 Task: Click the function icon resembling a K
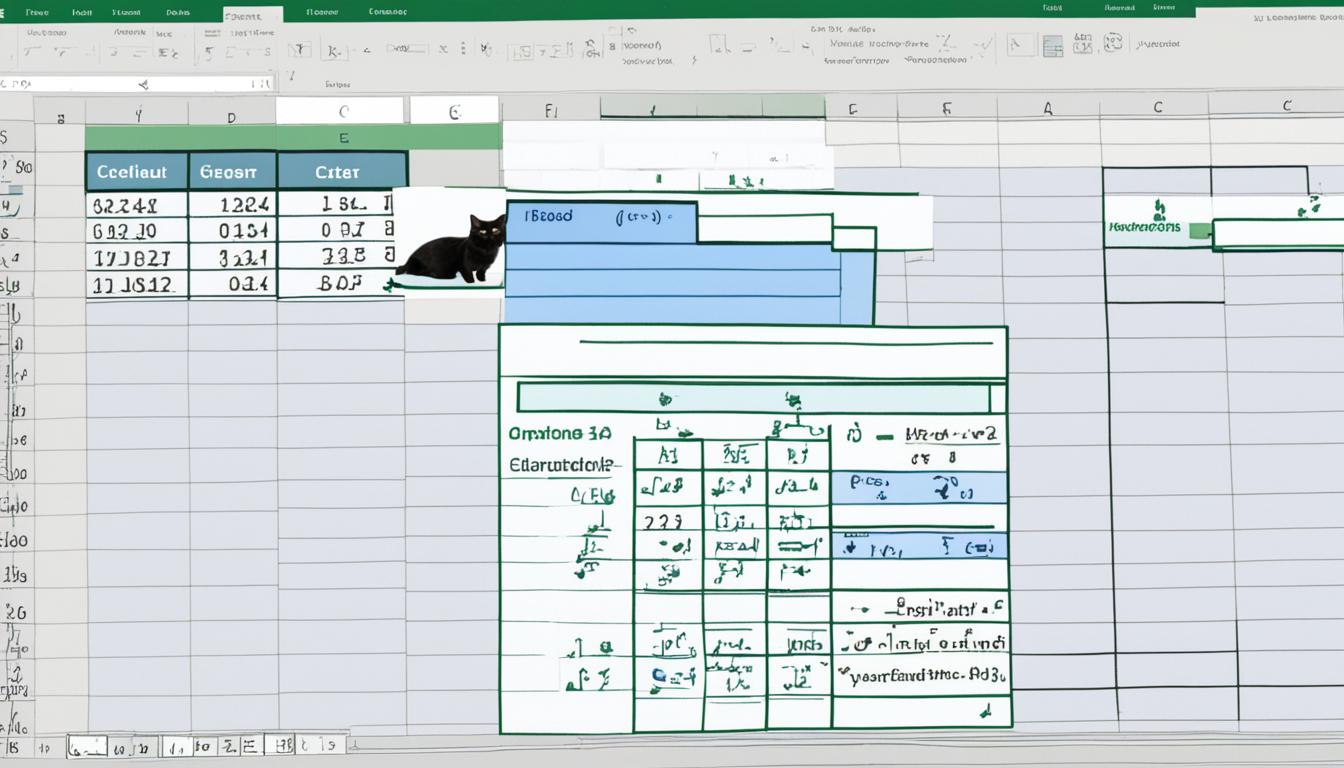pyautogui.click(x=333, y=49)
